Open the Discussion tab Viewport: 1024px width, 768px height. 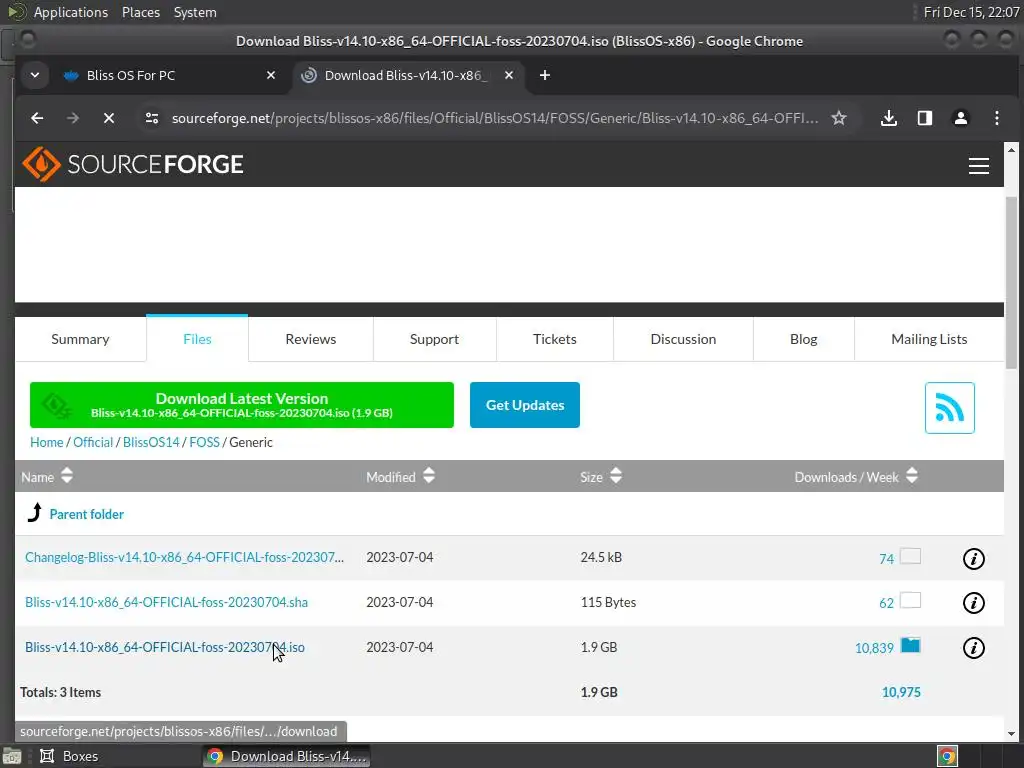683,339
